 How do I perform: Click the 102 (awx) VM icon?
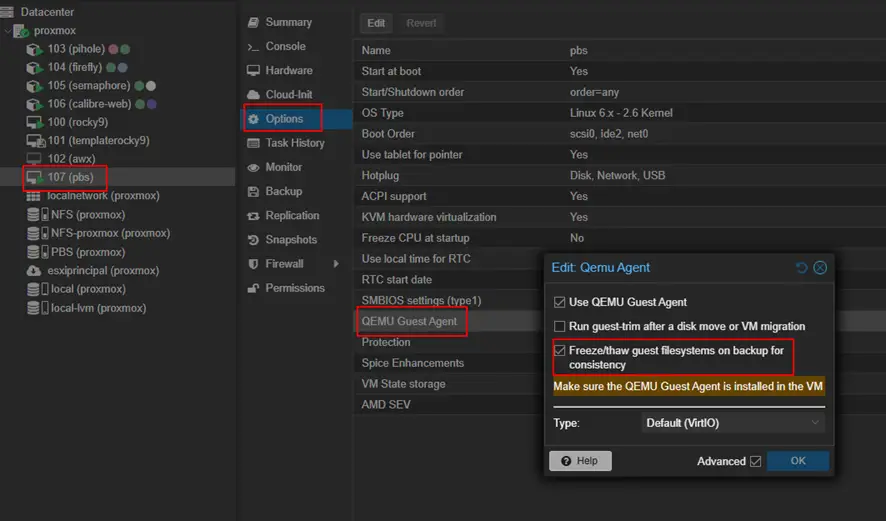[34, 159]
